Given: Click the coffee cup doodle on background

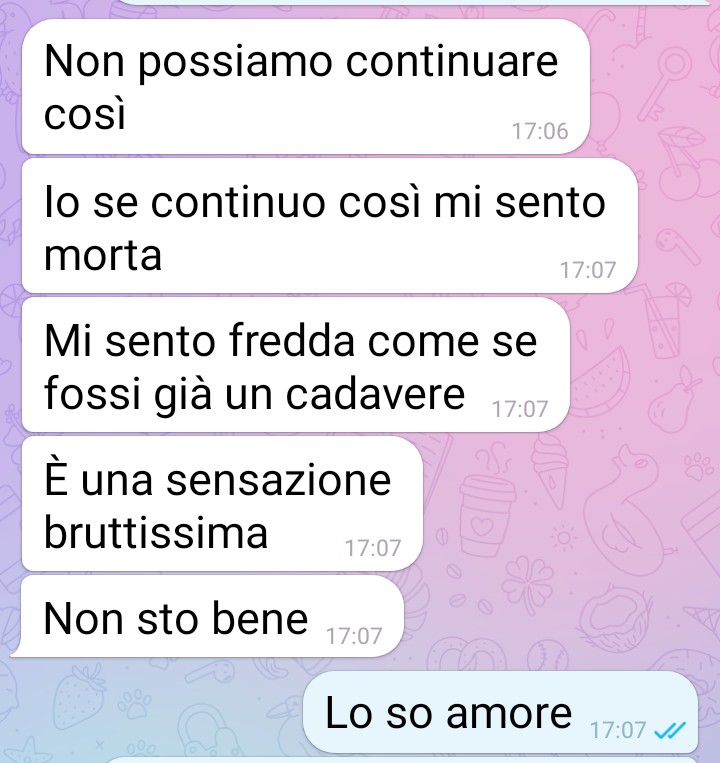Looking at the screenshot, I should pyautogui.click(x=486, y=514).
